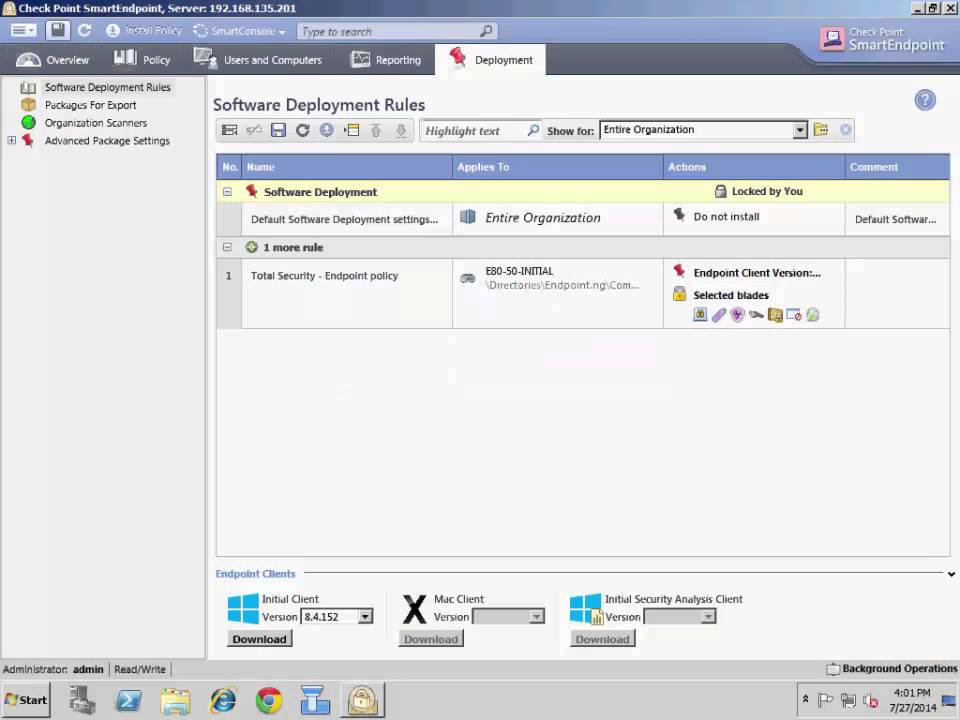The width and height of the screenshot is (960, 720).
Task: Select Total Security - Endpoint policy rule
Action: [324, 276]
